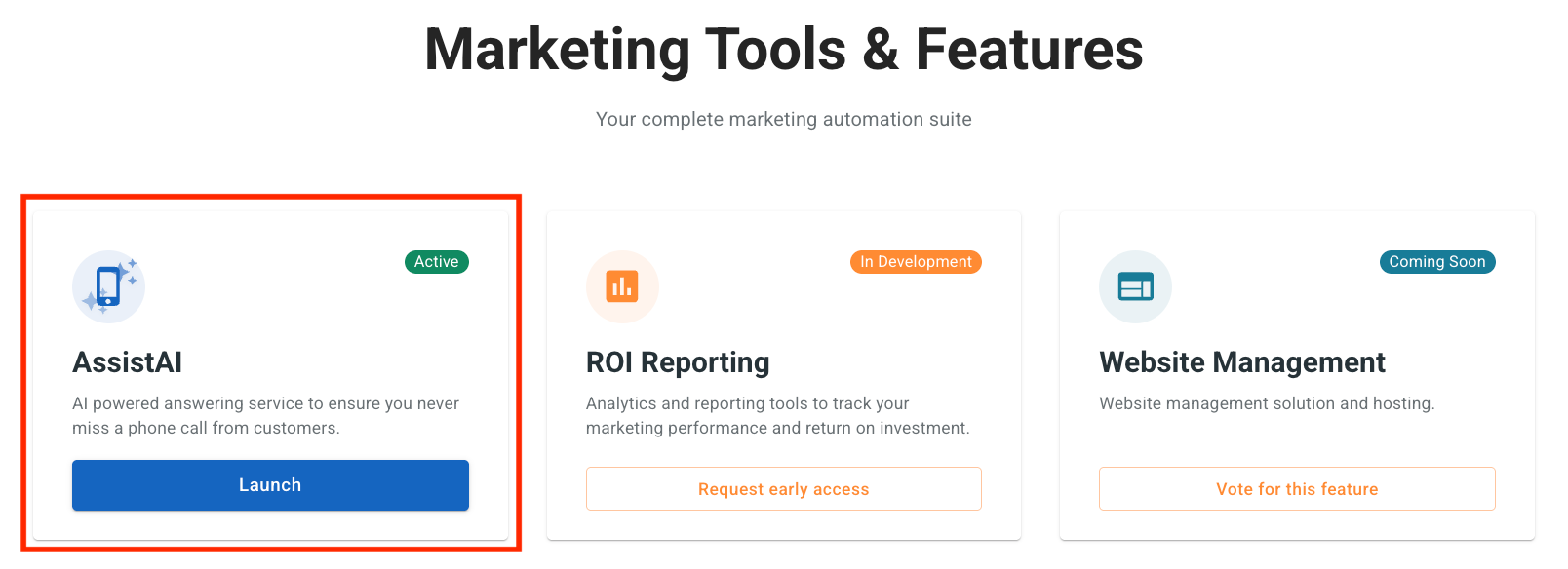Select the AssistAI card title

coord(128,362)
